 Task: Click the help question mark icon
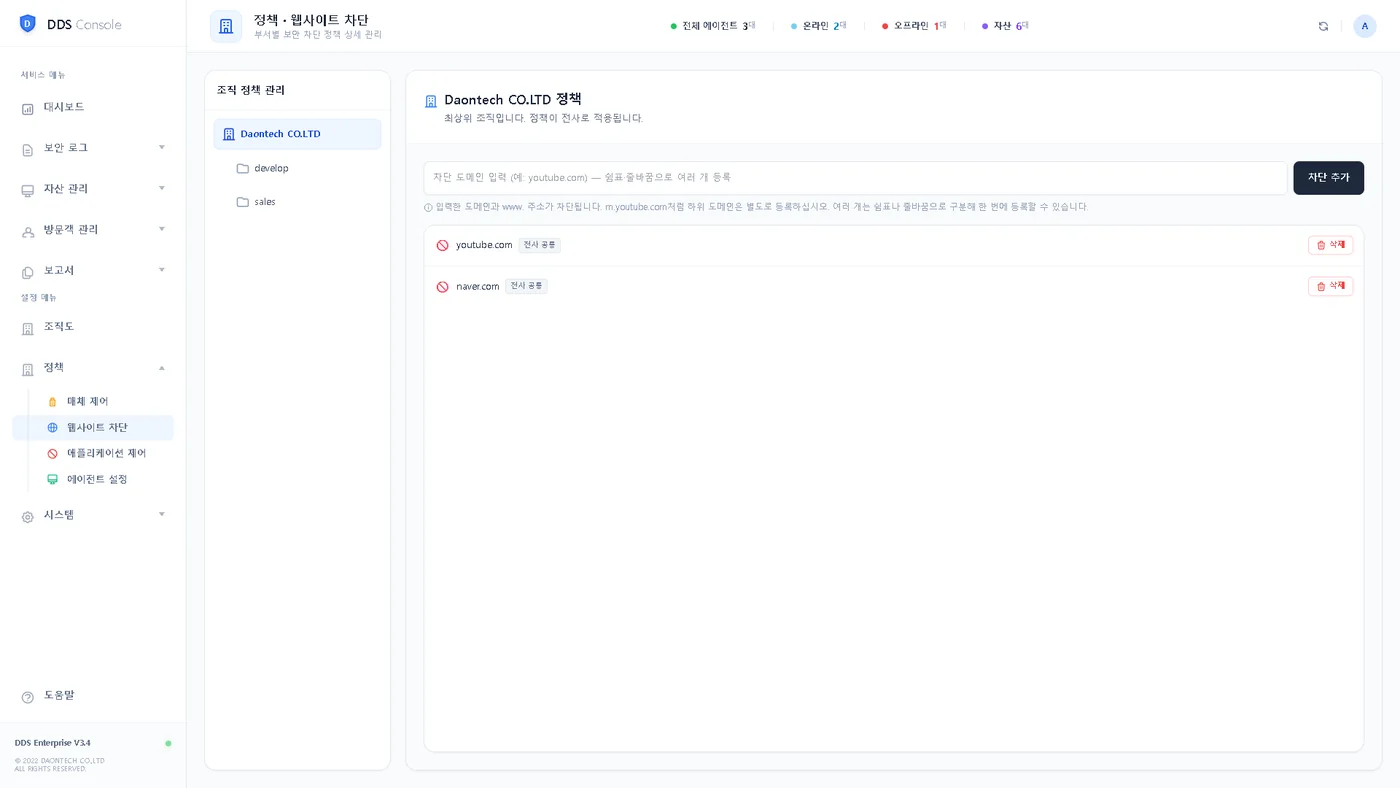(x=28, y=696)
